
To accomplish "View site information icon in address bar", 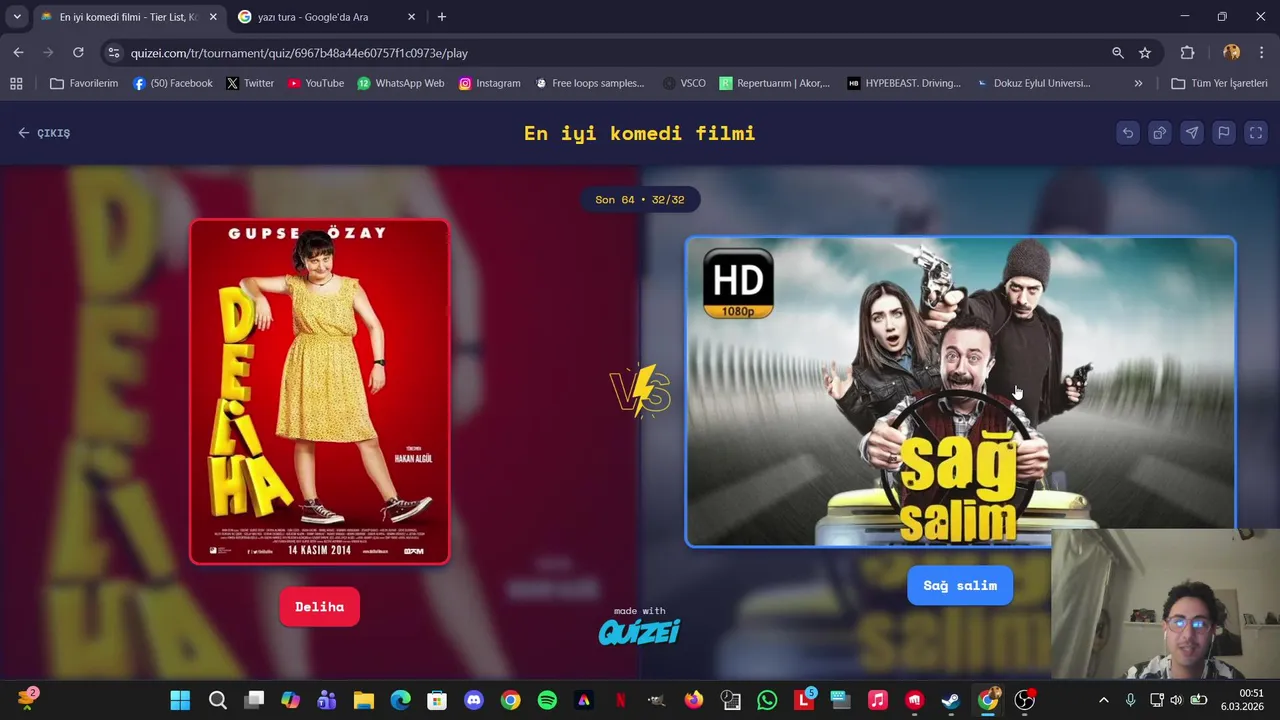I will [x=113, y=53].
